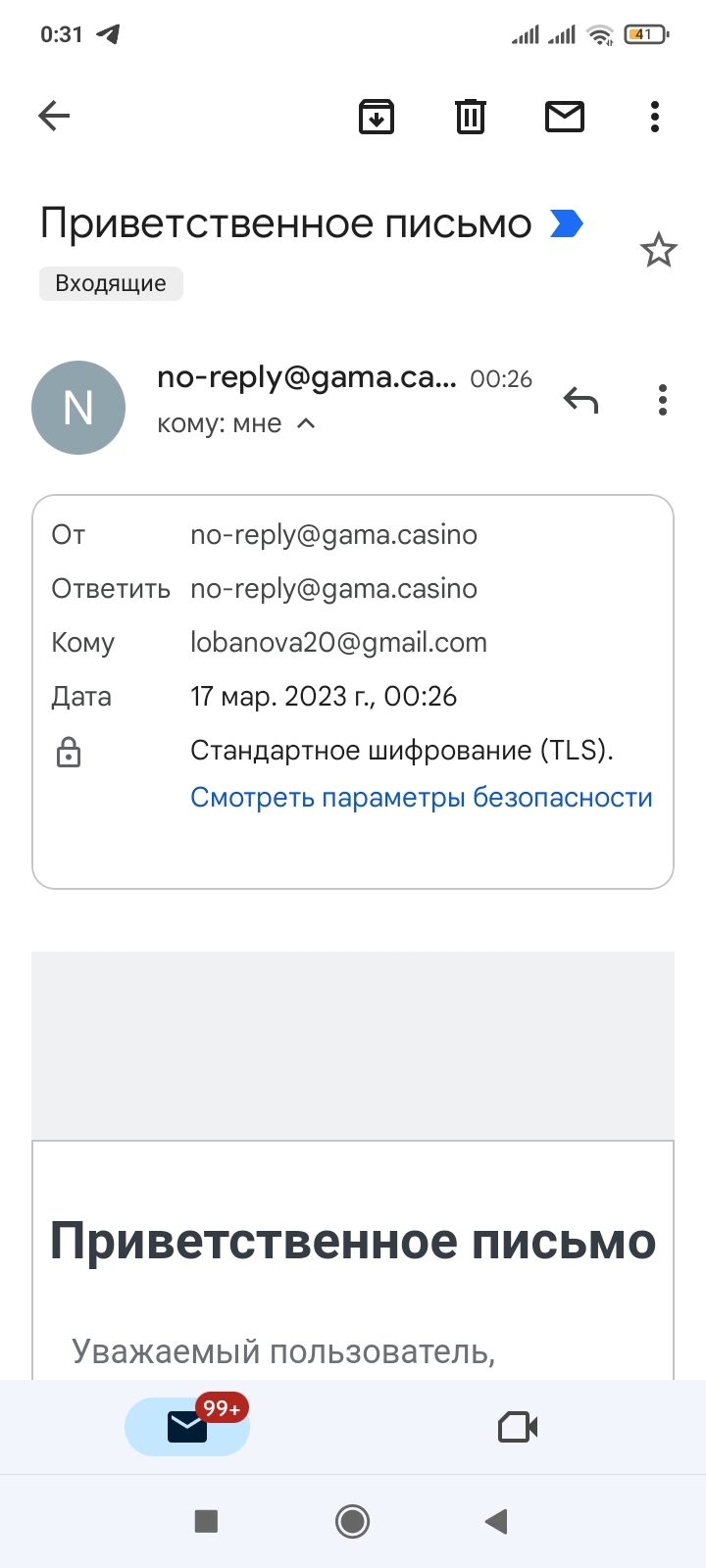Archive this email
Screen dimensions: 706x1568
[377, 117]
